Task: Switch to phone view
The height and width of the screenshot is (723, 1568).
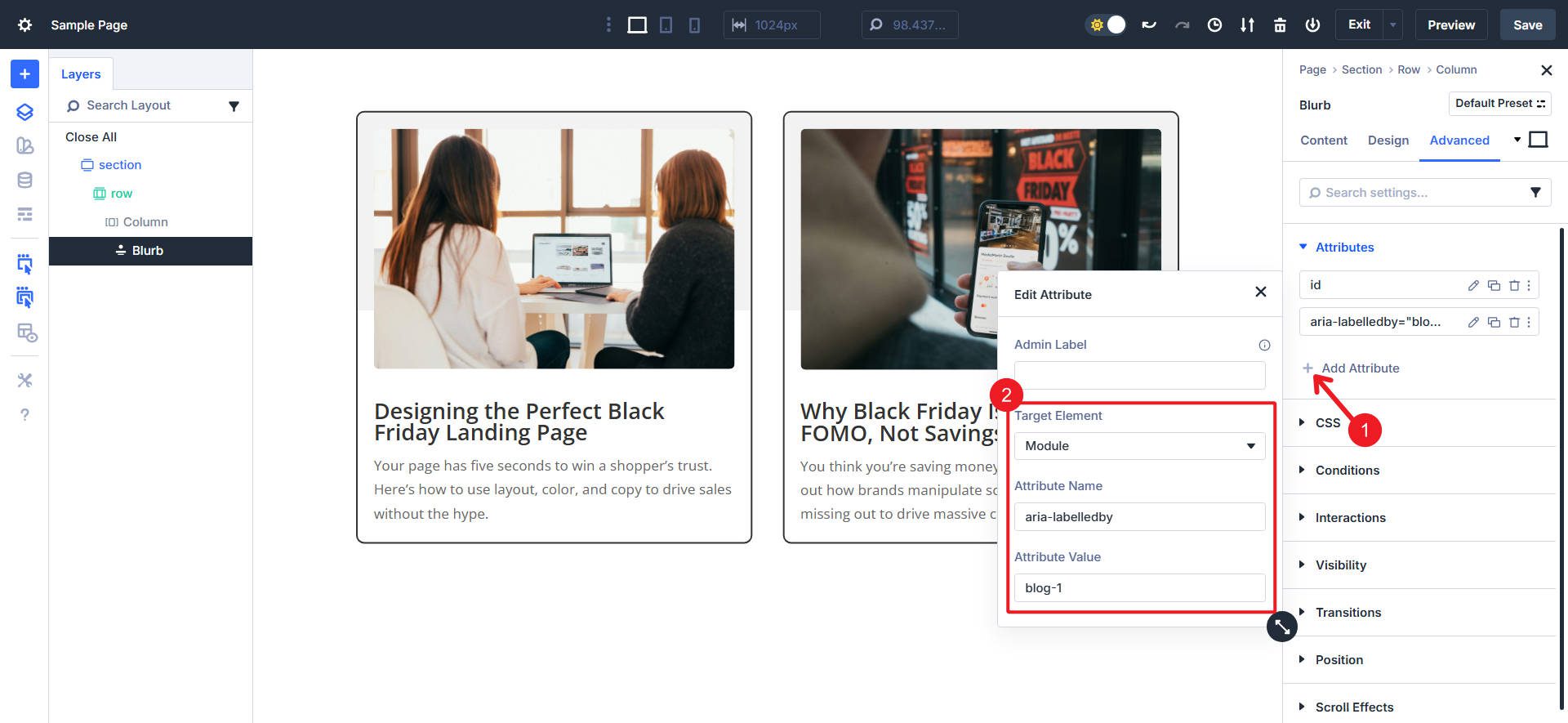Action: (694, 25)
